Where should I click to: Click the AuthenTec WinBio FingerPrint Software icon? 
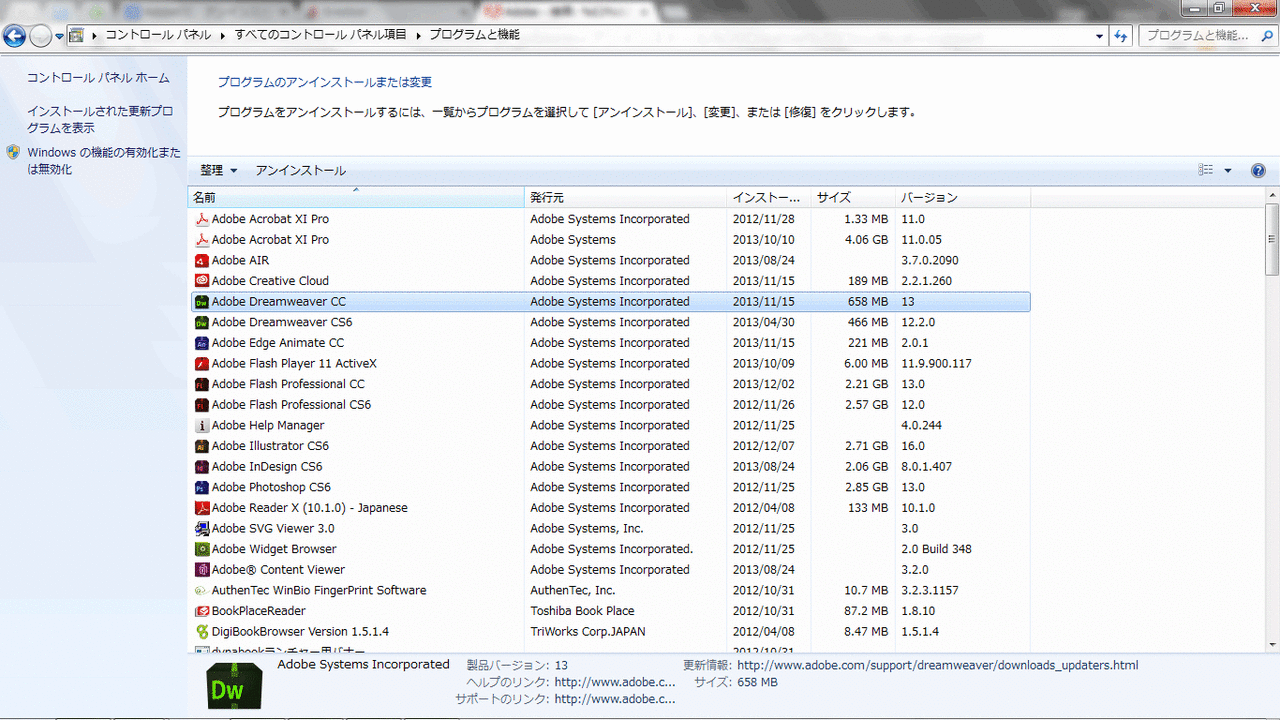pyautogui.click(x=202, y=591)
